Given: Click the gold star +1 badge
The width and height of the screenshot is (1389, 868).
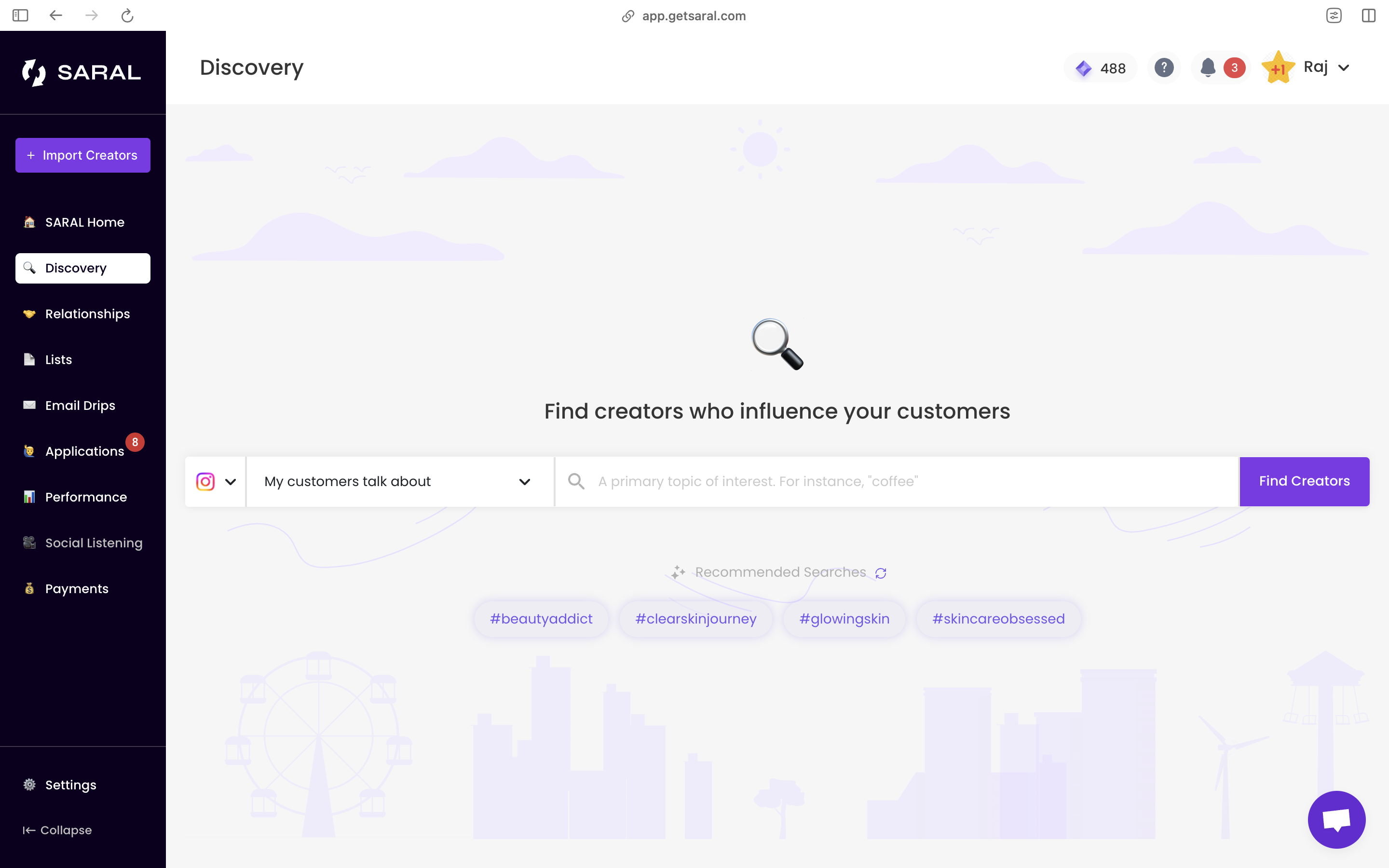Looking at the screenshot, I should click(x=1278, y=68).
